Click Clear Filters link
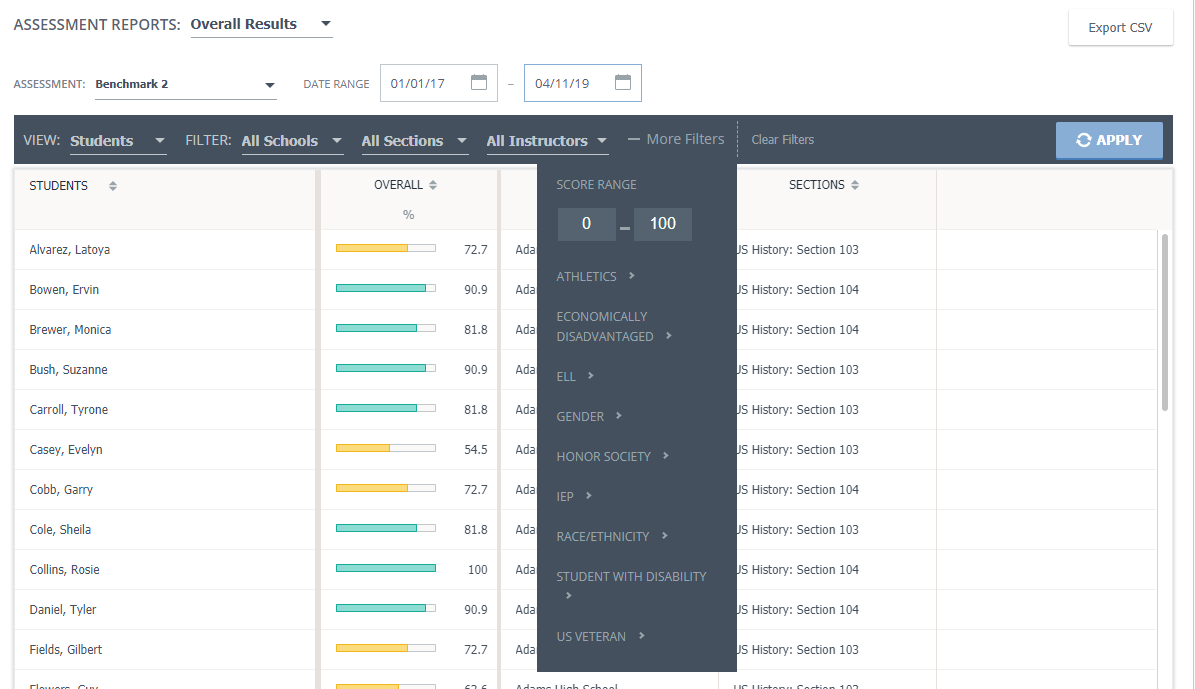Viewport: 1195px width, 689px height. click(782, 140)
